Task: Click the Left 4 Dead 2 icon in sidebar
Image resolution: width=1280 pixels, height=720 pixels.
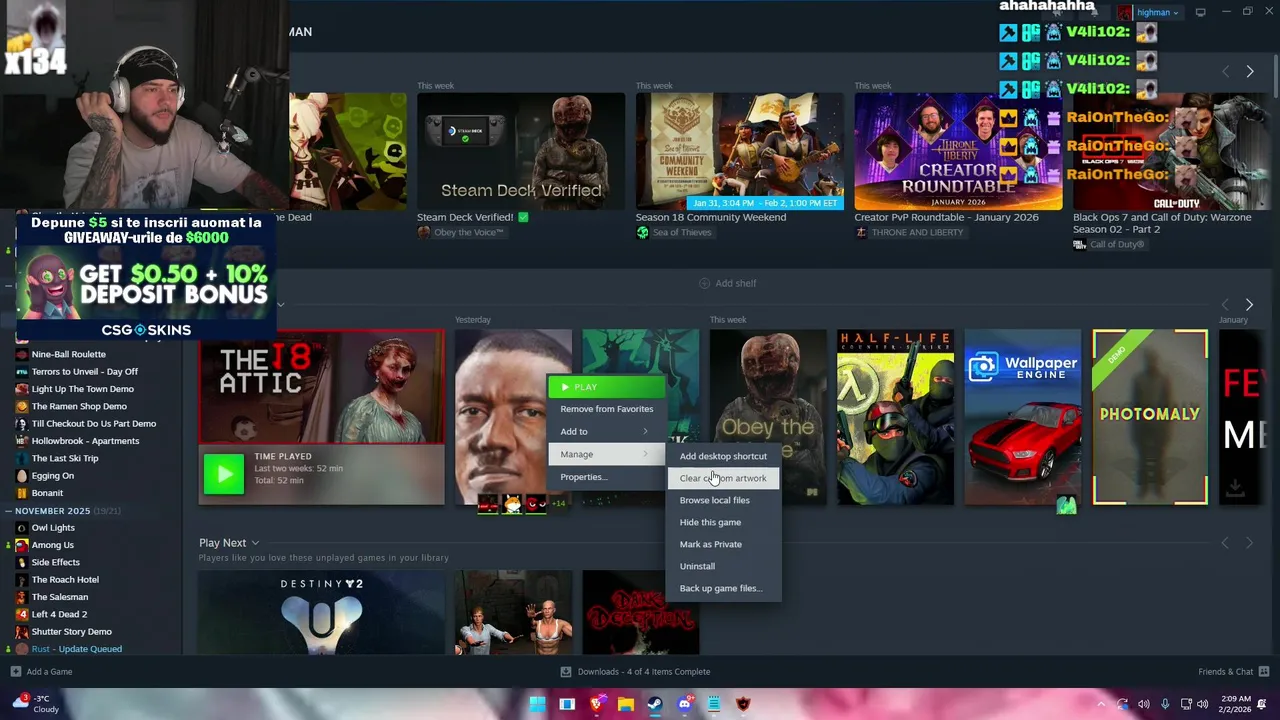Action: point(22,614)
